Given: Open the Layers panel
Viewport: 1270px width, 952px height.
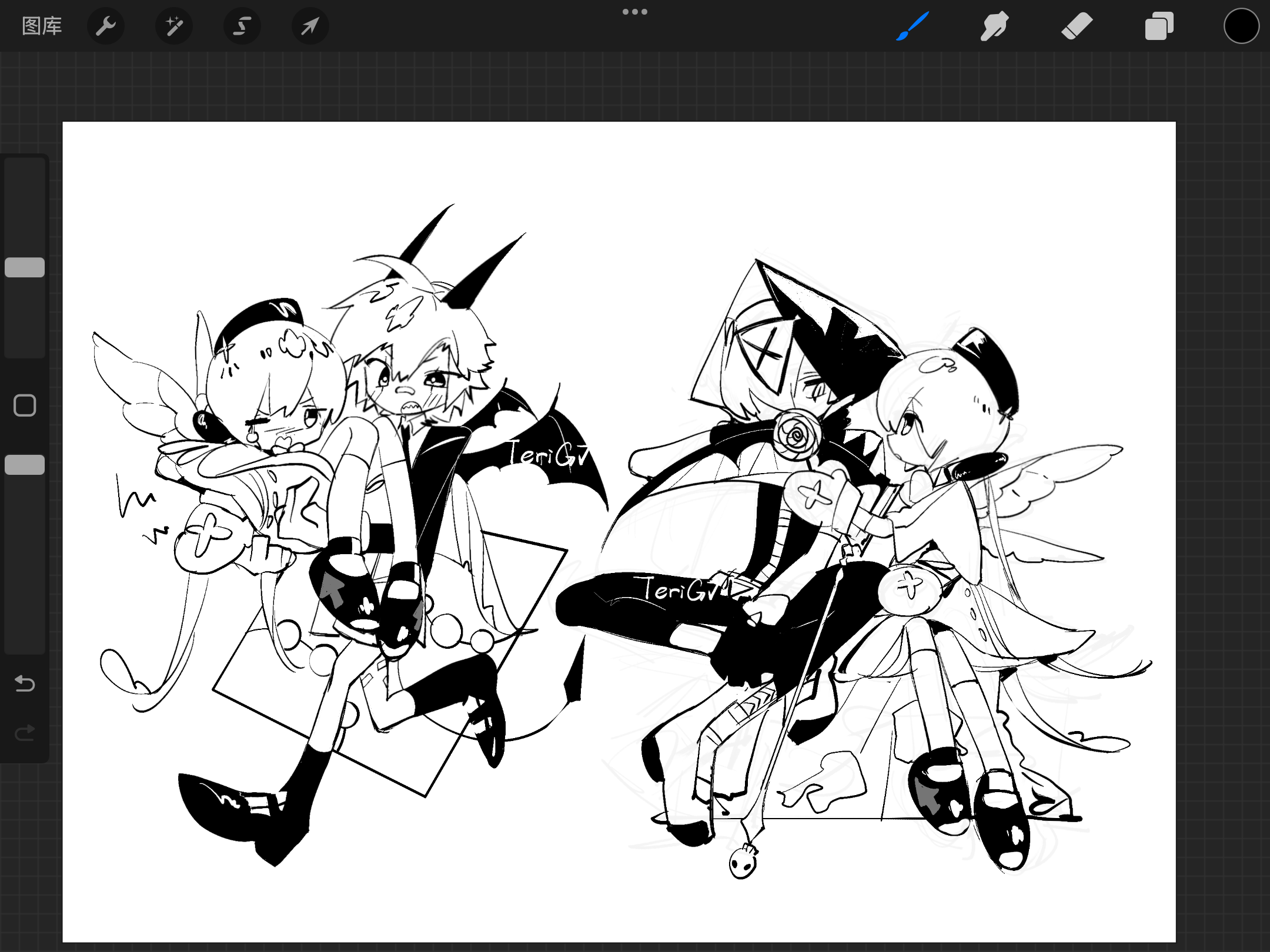Looking at the screenshot, I should pyautogui.click(x=1159, y=26).
